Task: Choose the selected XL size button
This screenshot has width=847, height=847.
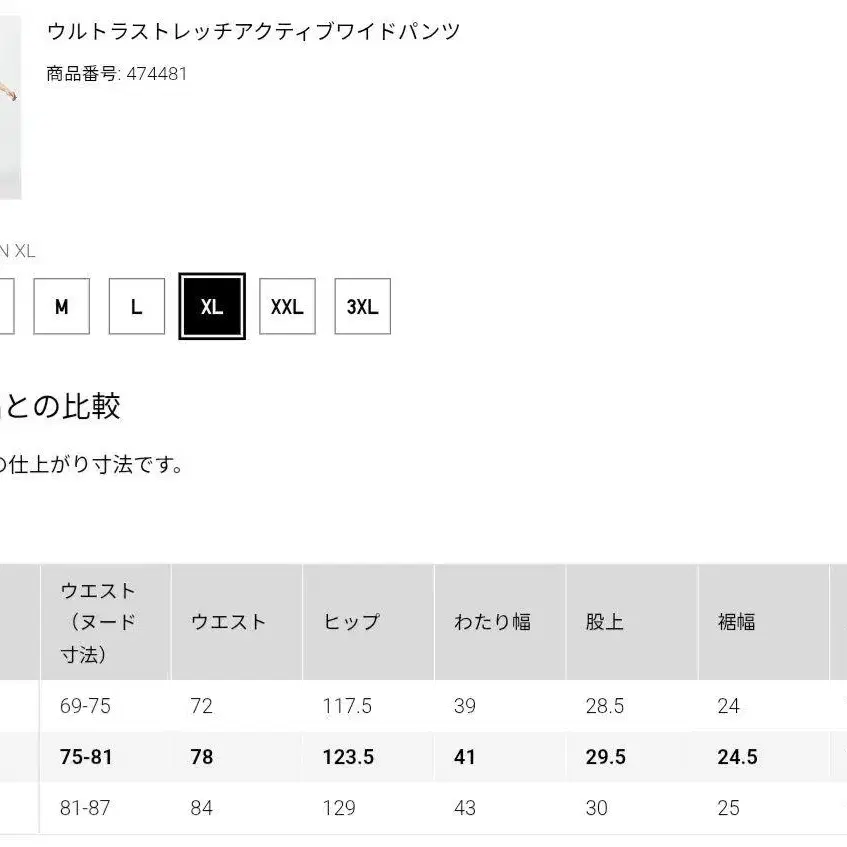Action: click(212, 306)
